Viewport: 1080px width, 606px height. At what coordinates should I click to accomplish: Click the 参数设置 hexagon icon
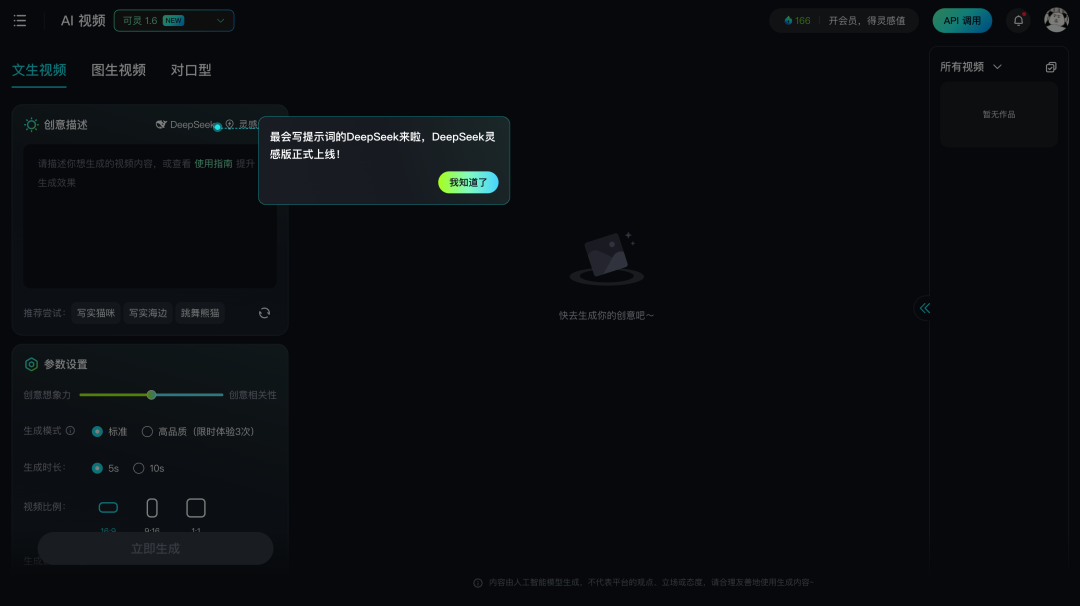click(x=31, y=364)
